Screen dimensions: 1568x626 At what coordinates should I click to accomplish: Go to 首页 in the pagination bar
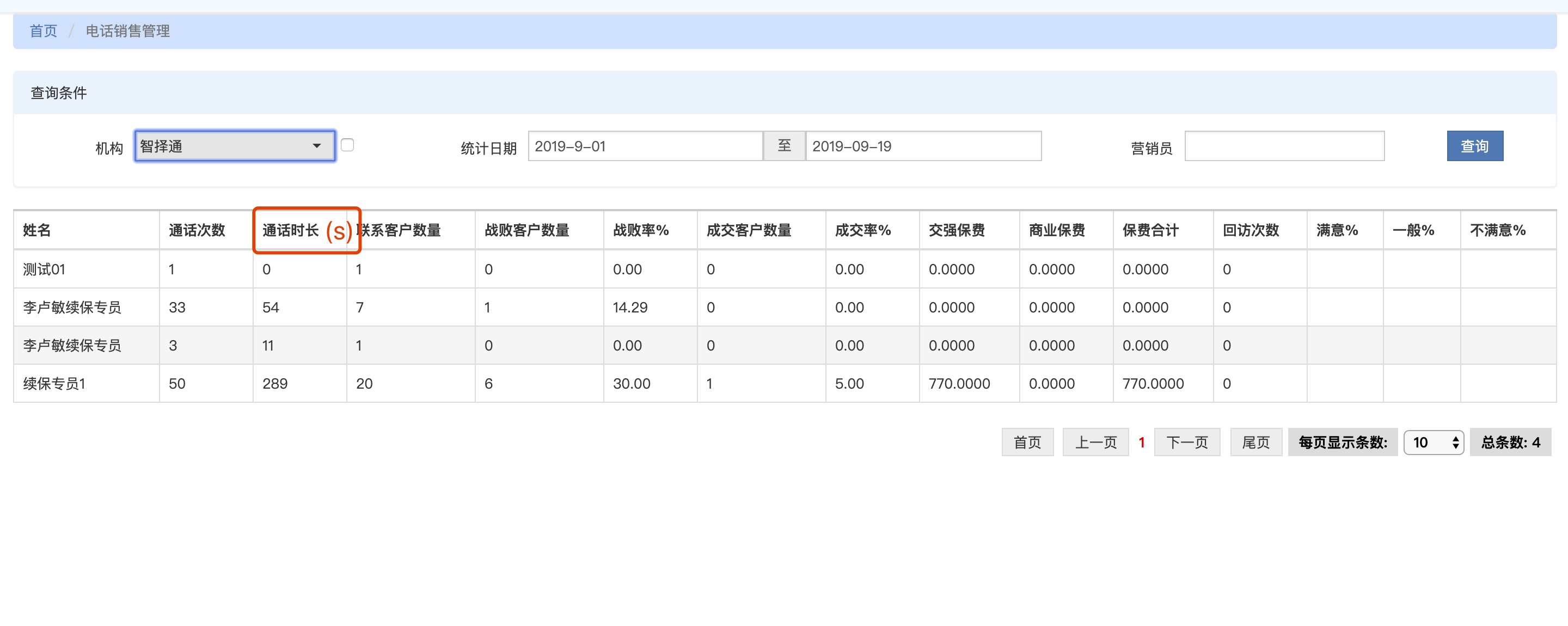tap(1027, 442)
